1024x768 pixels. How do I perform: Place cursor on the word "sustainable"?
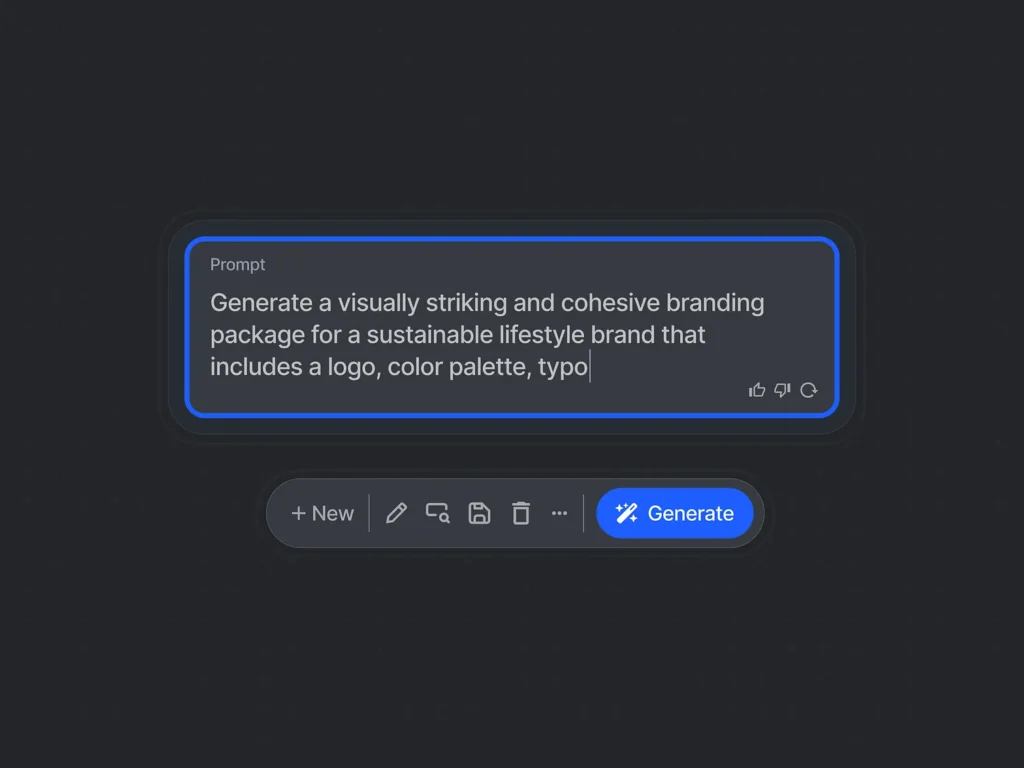click(x=430, y=335)
